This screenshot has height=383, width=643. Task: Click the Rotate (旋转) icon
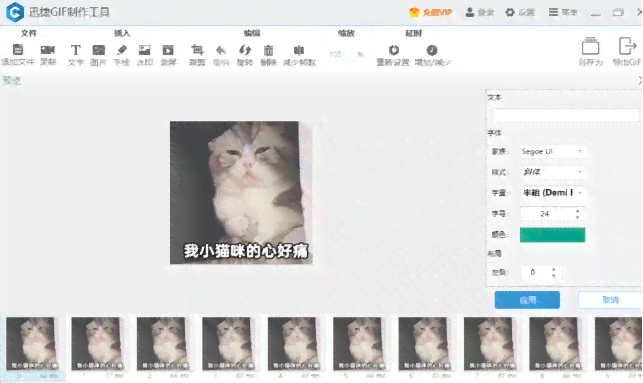[x=245, y=50]
